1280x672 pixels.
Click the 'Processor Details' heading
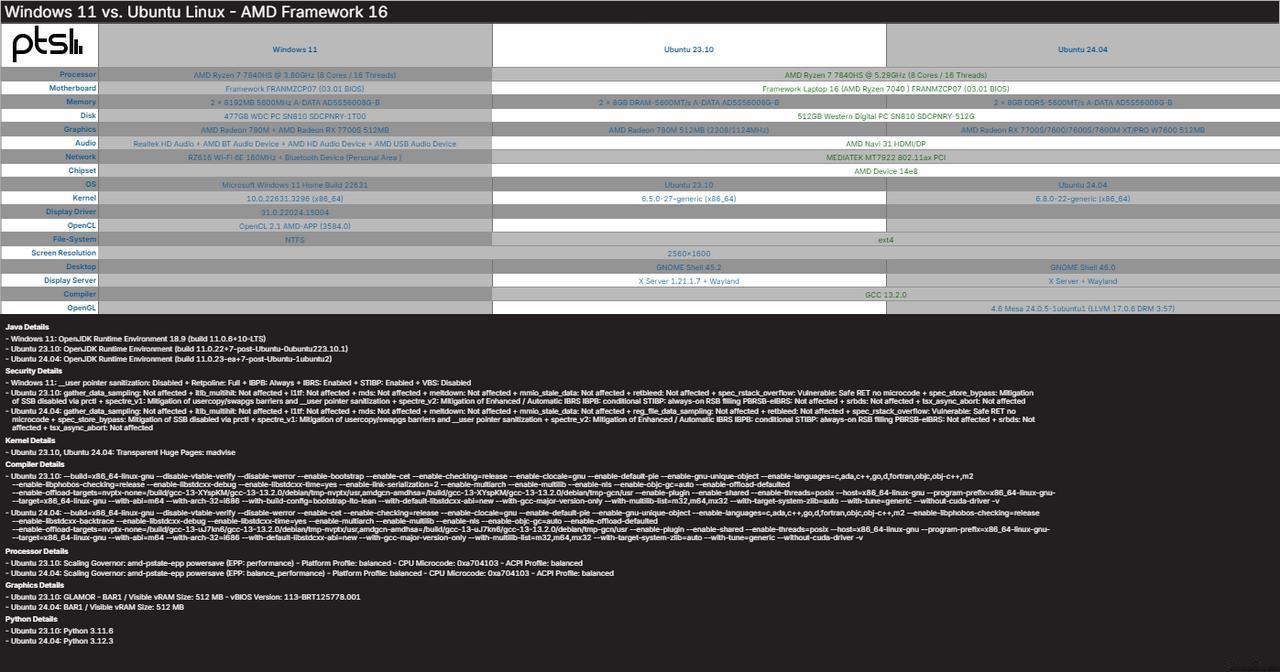pos(36,552)
